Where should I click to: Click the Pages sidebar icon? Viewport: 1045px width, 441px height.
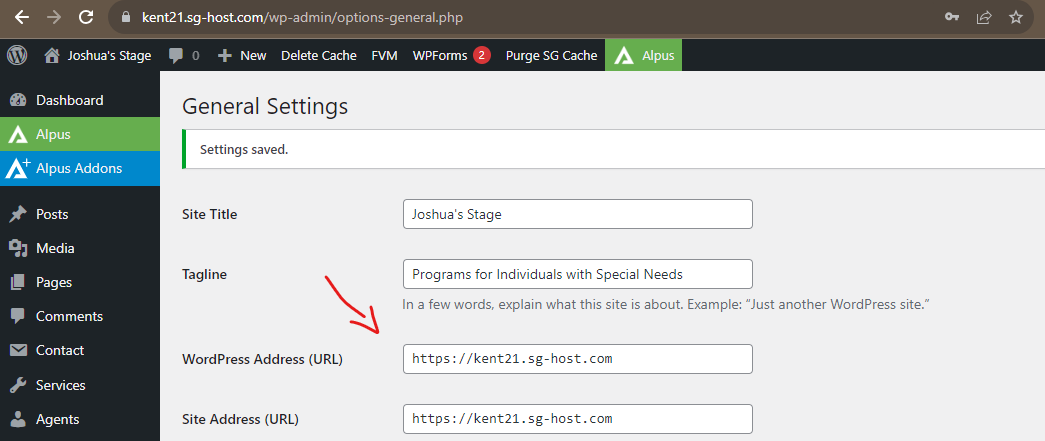[x=18, y=282]
